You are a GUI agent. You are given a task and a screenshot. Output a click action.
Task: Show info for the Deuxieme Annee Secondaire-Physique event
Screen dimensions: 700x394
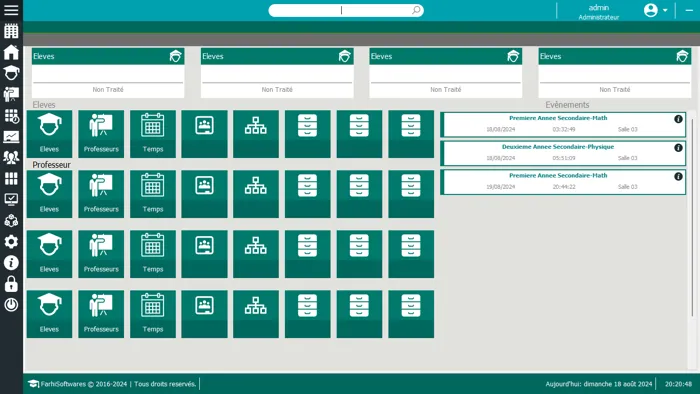coord(678,148)
